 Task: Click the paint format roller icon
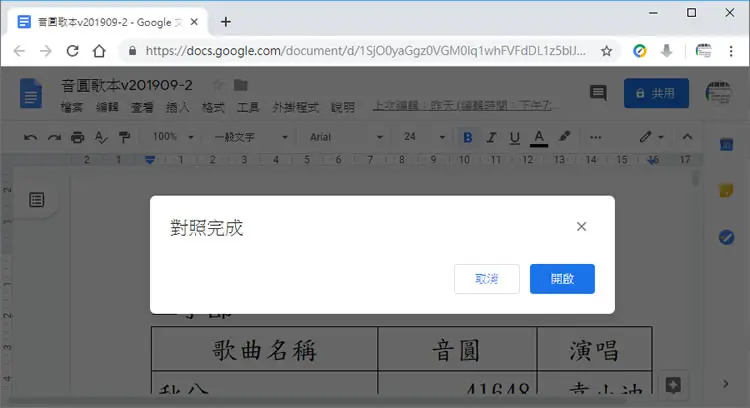click(x=125, y=137)
